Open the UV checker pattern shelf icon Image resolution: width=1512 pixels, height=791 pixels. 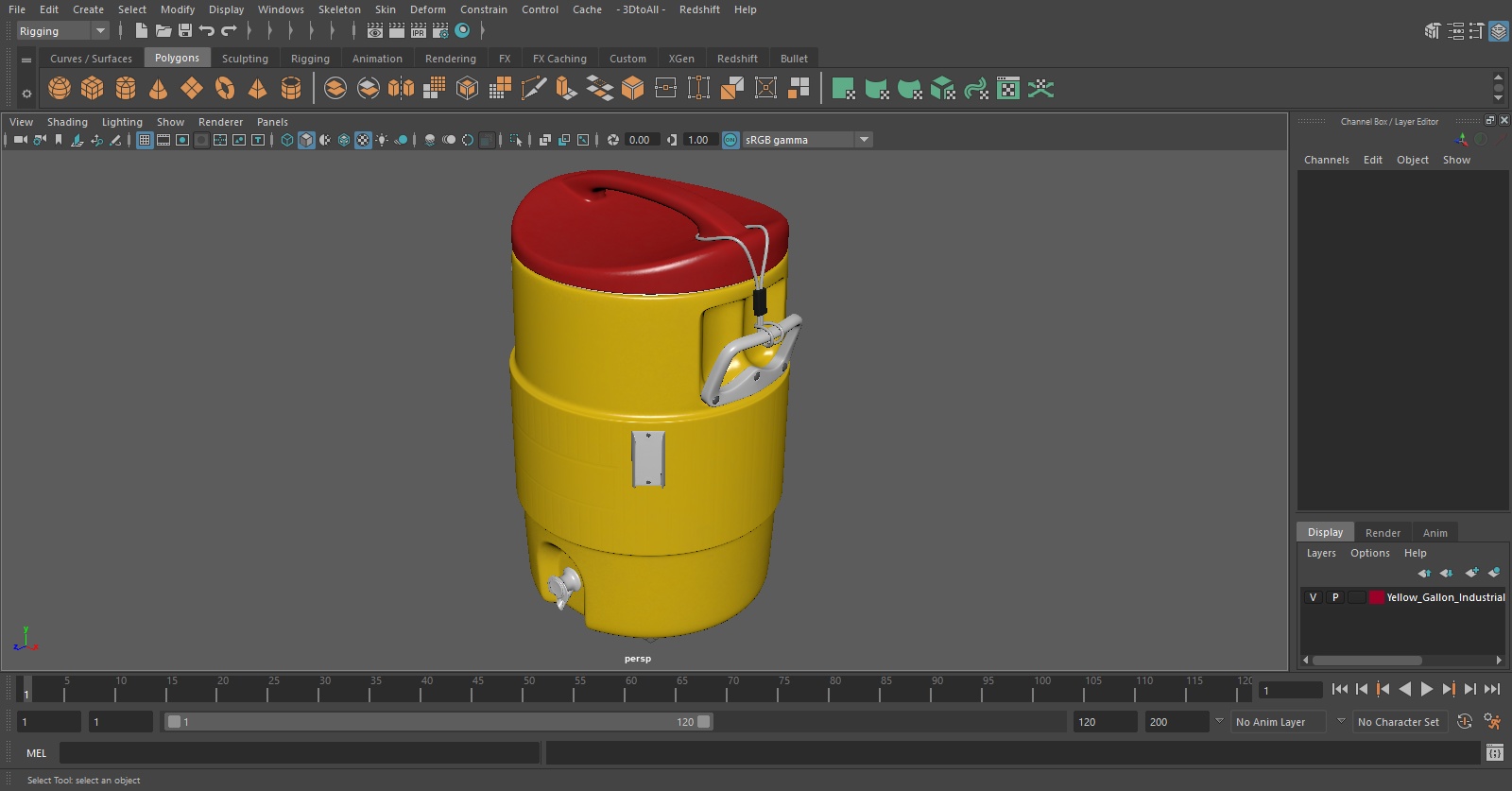(x=1008, y=89)
